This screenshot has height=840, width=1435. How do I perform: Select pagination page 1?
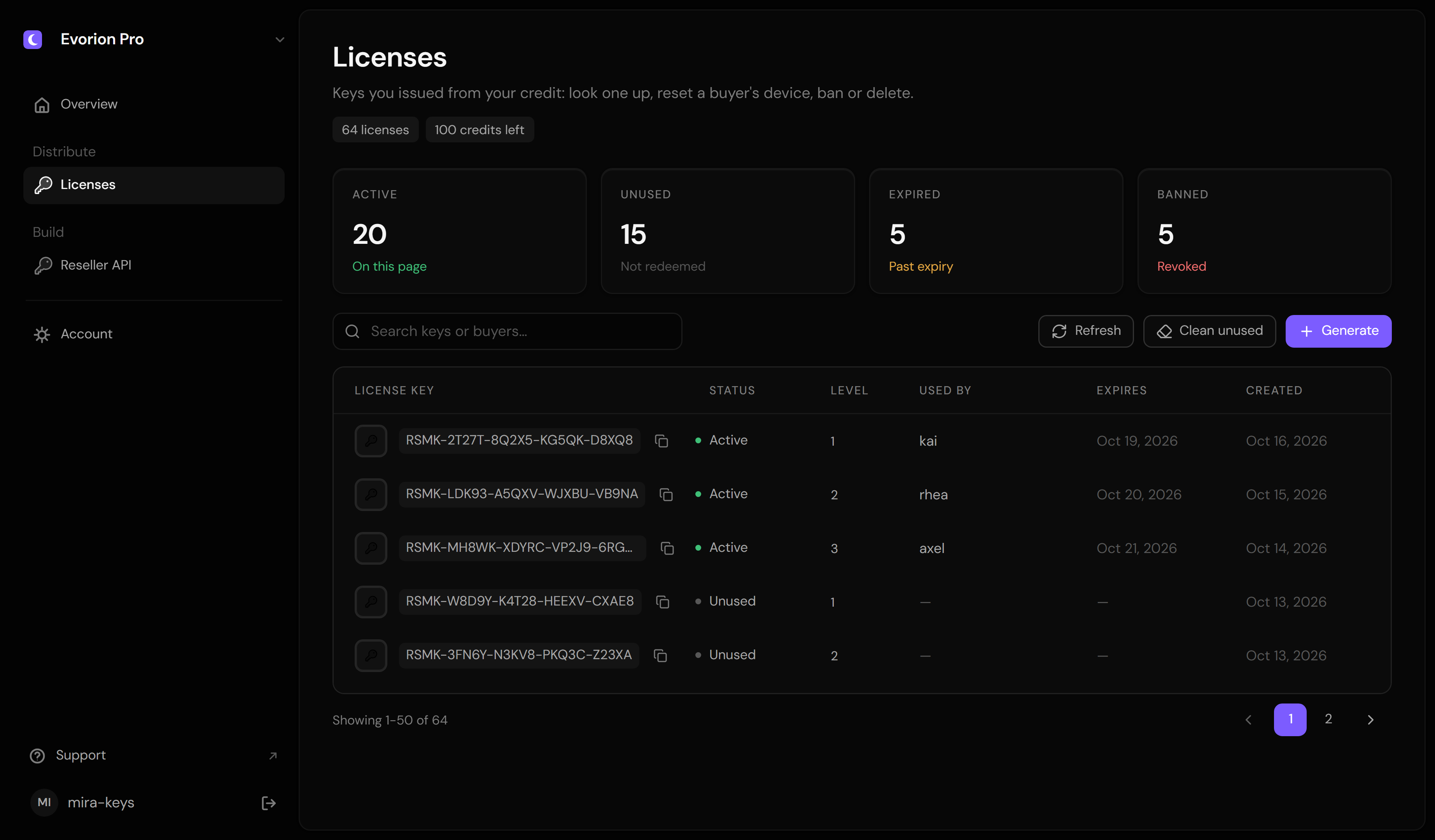click(1290, 720)
